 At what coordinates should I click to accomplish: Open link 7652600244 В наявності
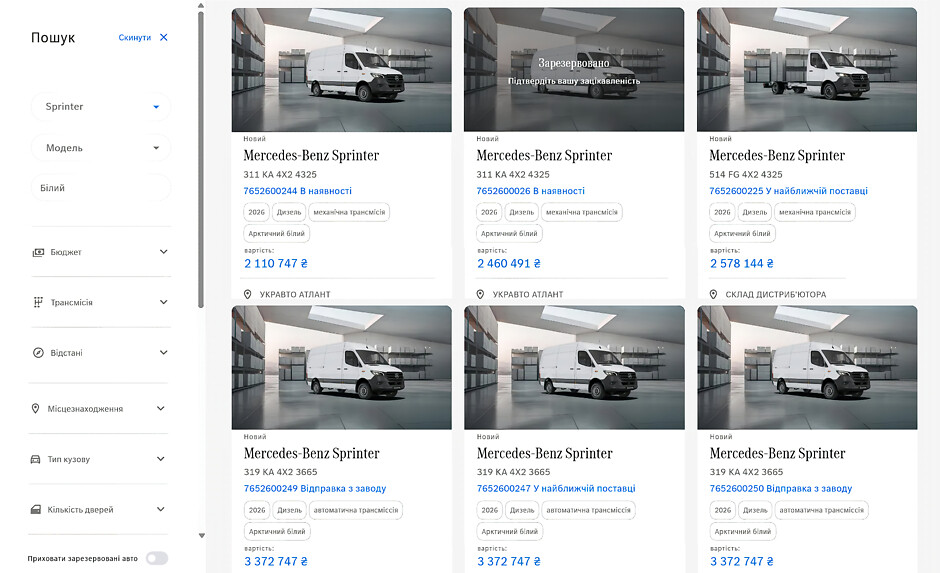297,191
